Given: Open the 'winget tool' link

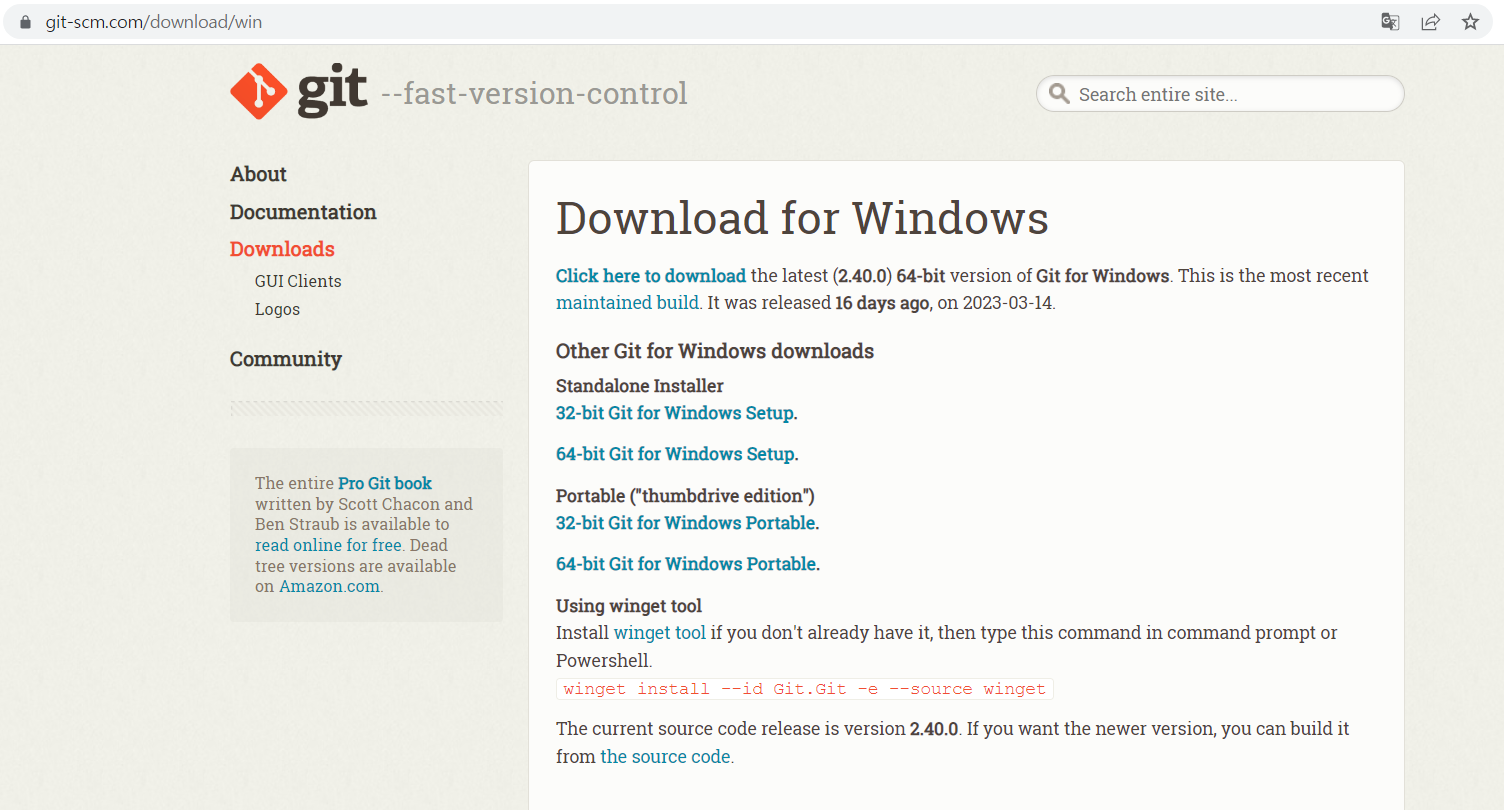Looking at the screenshot, I should coord(660,633).
